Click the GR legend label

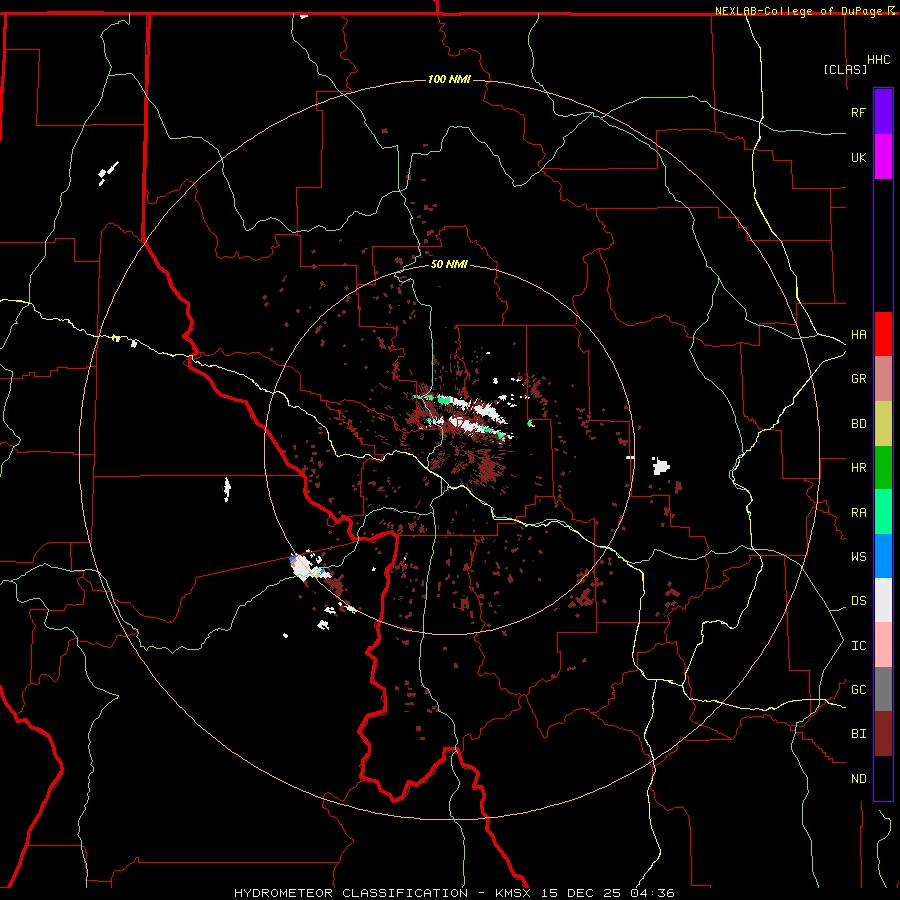[858, 379]
